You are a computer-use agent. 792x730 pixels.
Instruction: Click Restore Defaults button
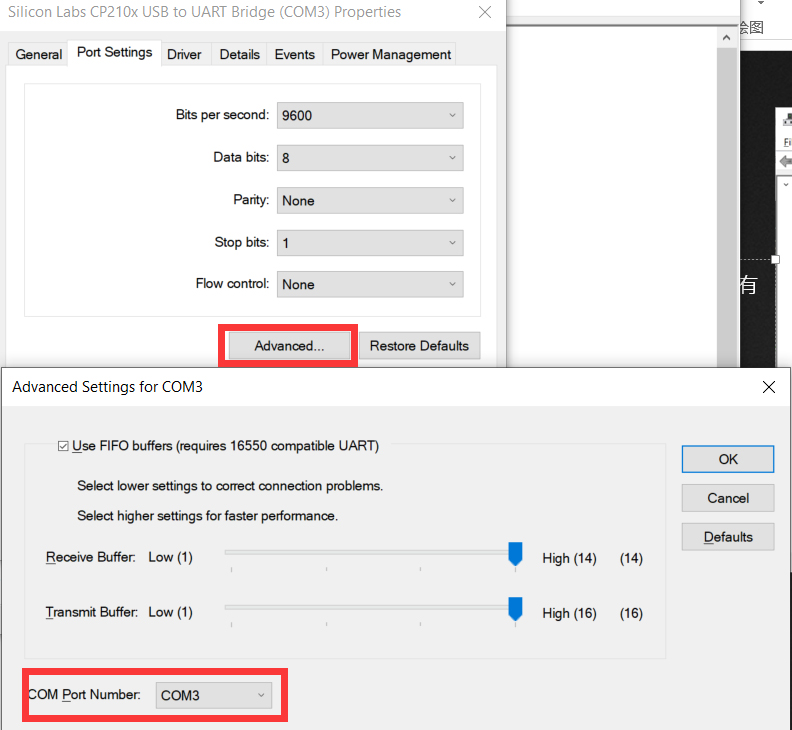point(419,346)
